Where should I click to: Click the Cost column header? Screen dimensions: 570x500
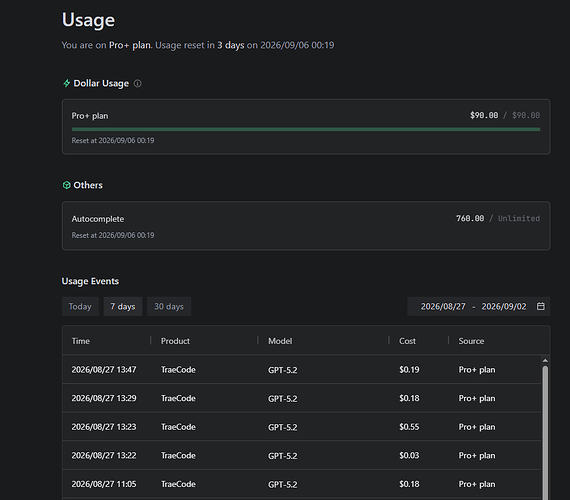click(x=407, y=341)
